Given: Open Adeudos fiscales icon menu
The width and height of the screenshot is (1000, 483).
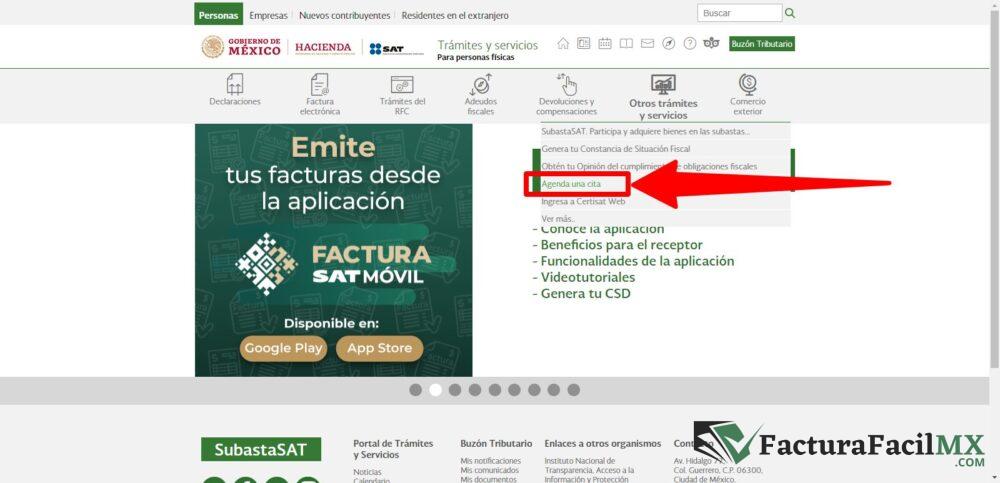Looking at the screenshot, I should coord(481,94).
